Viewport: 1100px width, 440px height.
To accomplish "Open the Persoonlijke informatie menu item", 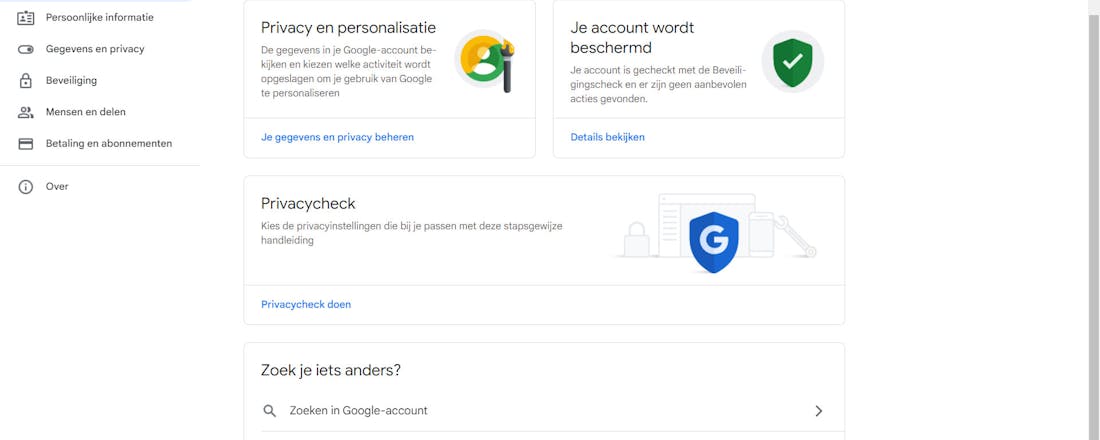I will tap(99, 18).
